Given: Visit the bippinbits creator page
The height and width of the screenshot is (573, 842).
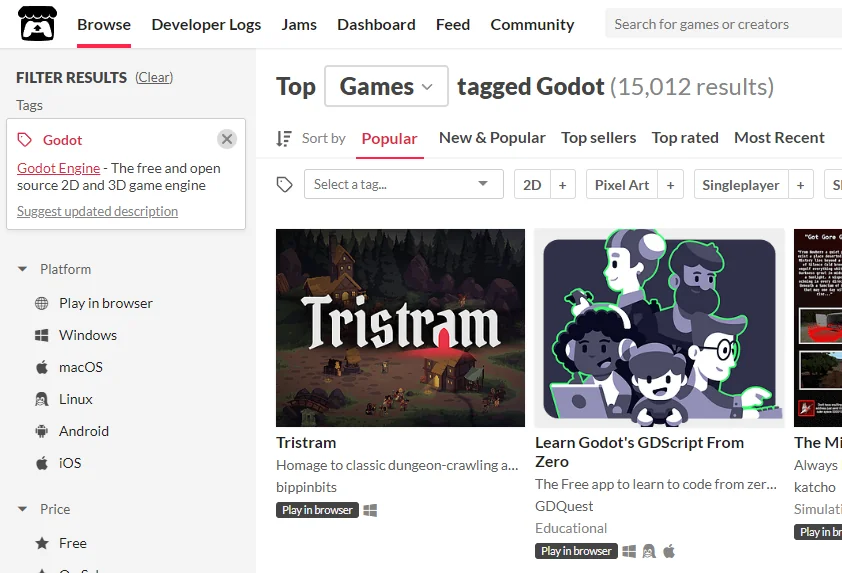Looking at the screenshot, I should pos(306,487).
